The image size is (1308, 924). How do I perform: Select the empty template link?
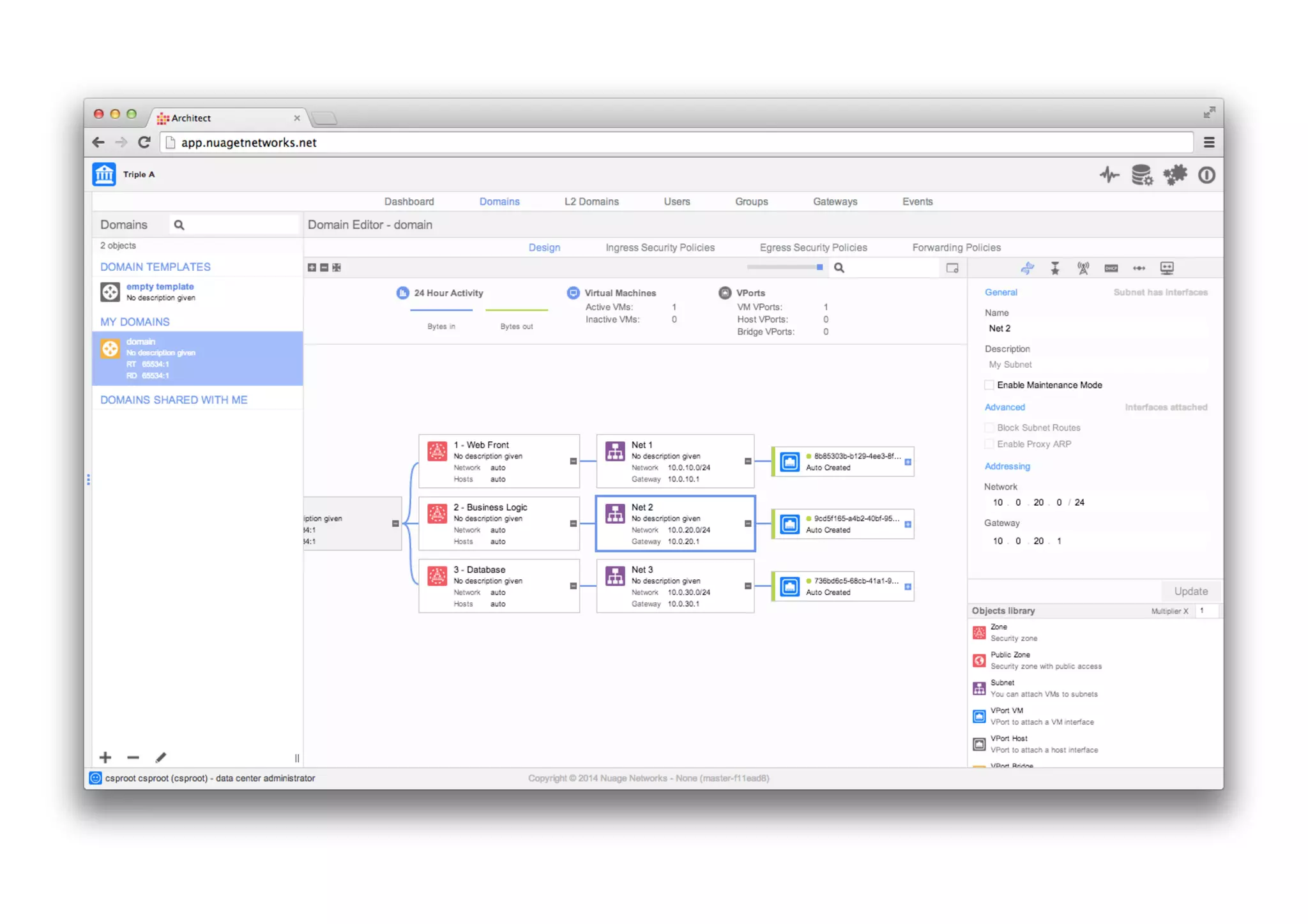click(x=160, y=287)
